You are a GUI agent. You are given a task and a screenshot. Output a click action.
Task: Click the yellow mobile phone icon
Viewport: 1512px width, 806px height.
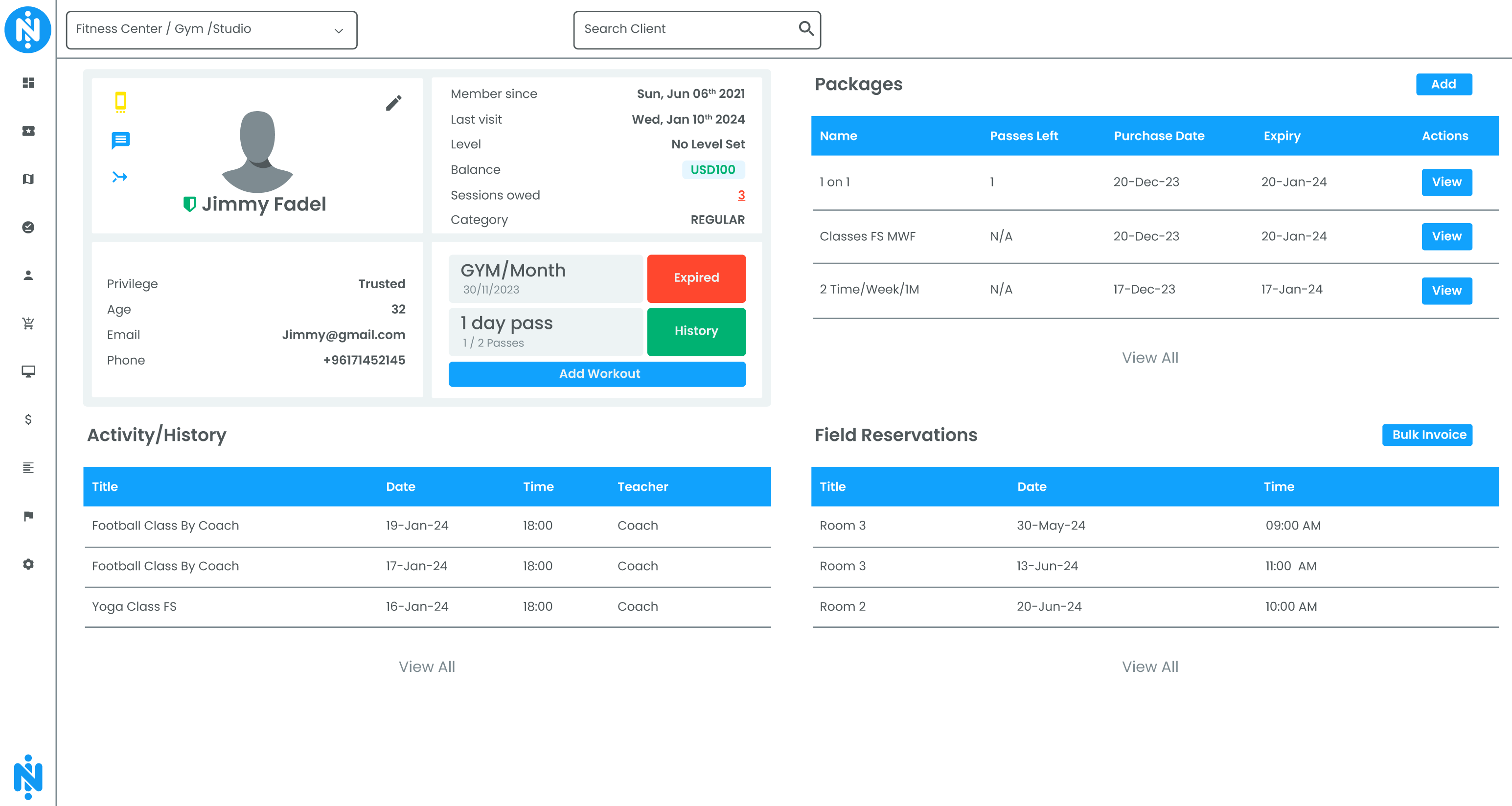click(x=120, y=102)
